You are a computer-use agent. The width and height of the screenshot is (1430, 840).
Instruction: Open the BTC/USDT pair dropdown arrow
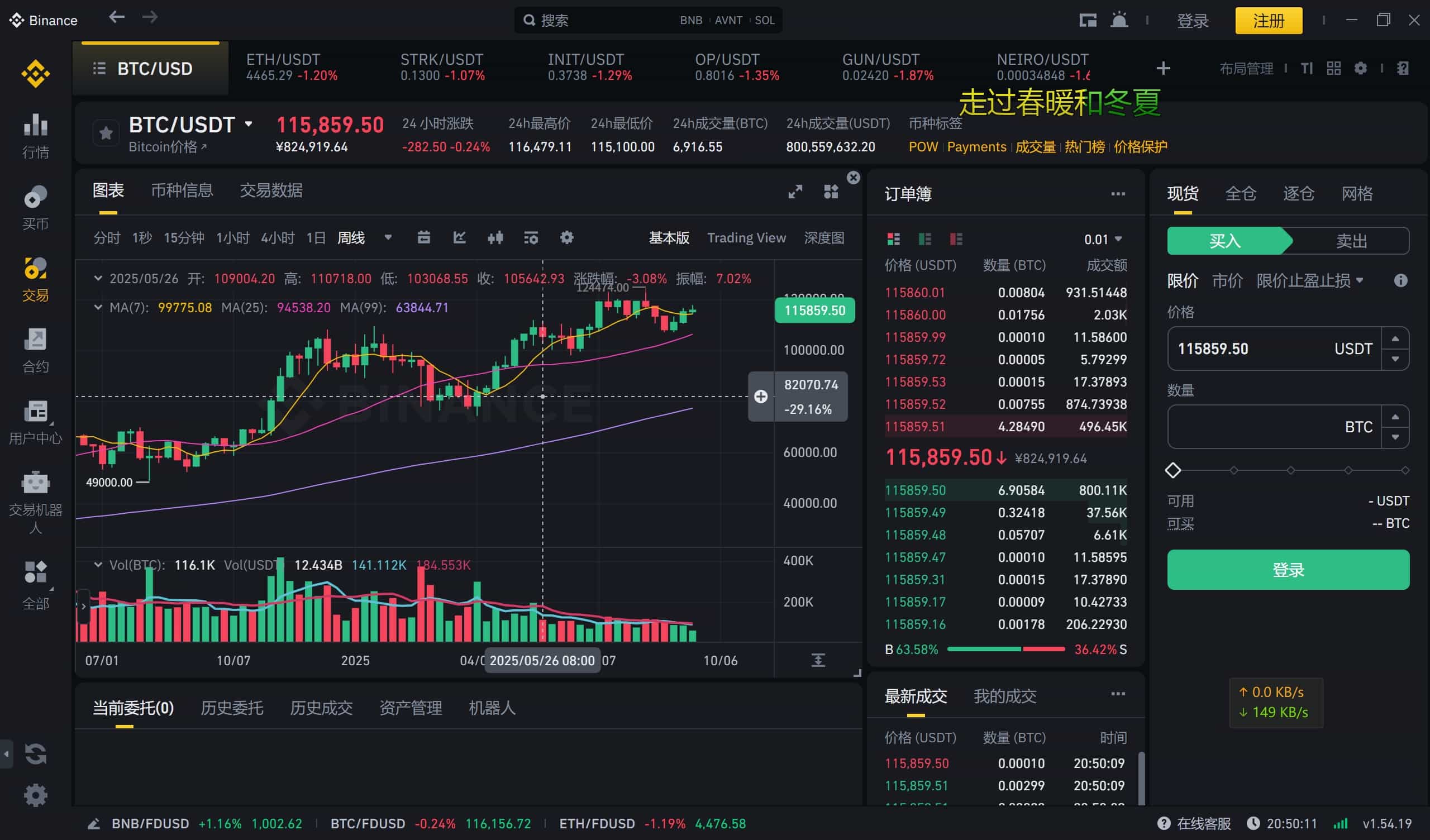(x=249, y=124)
